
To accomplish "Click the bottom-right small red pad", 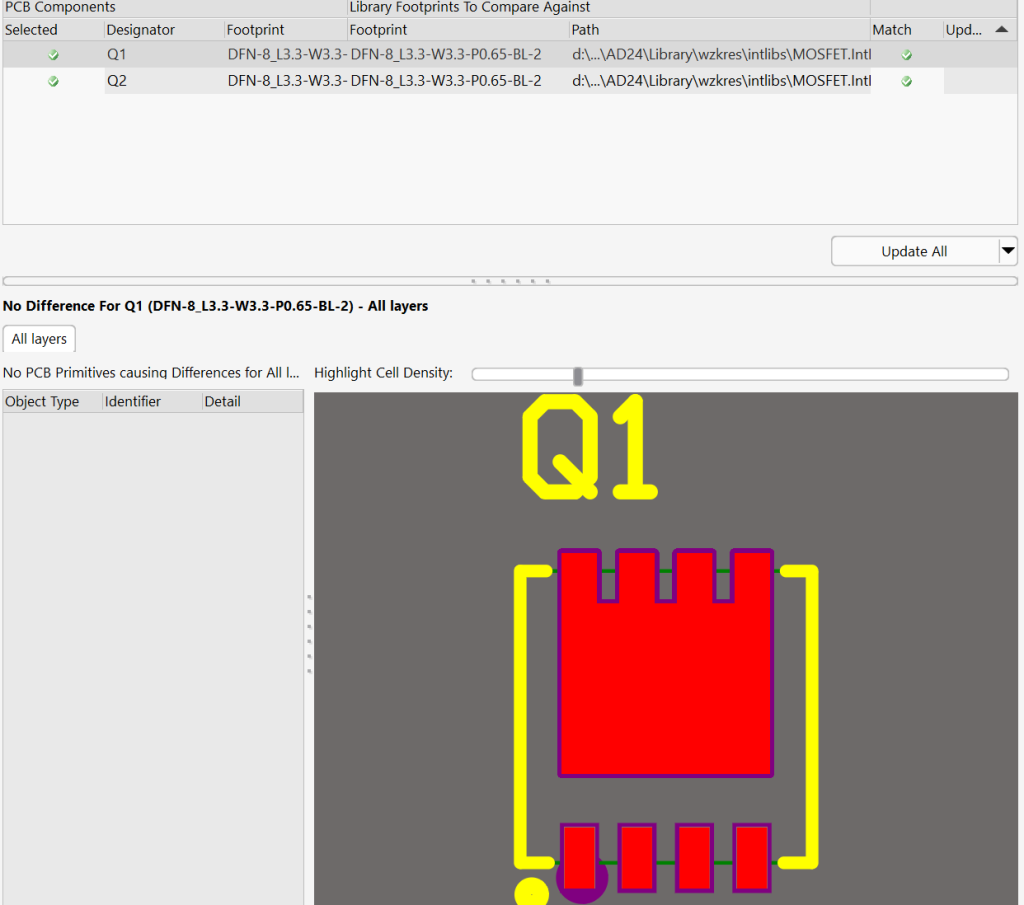I will point(751,857).
